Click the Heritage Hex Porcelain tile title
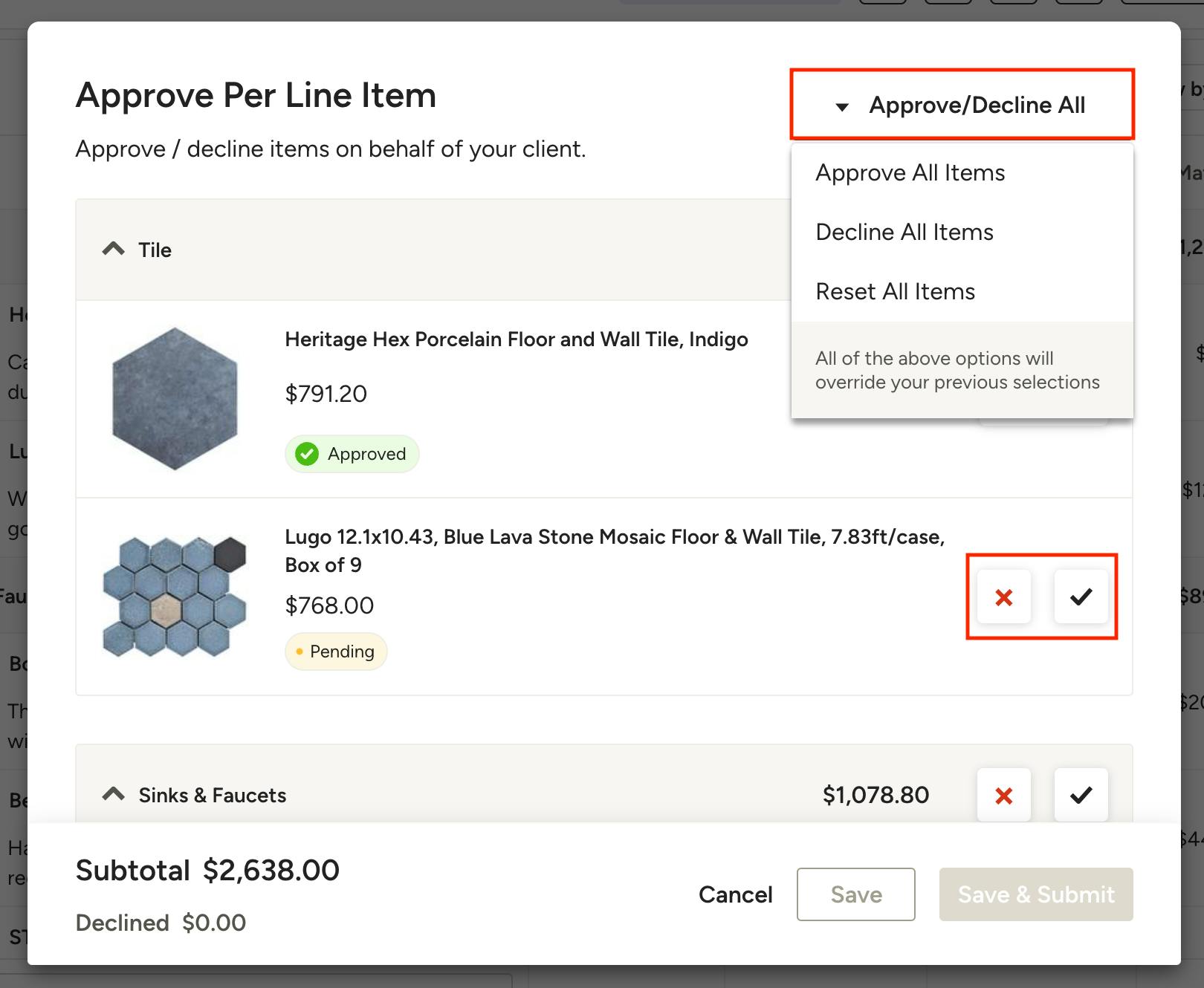The height and width of the screenshot is (988, 1204). [x=516, y=339]
